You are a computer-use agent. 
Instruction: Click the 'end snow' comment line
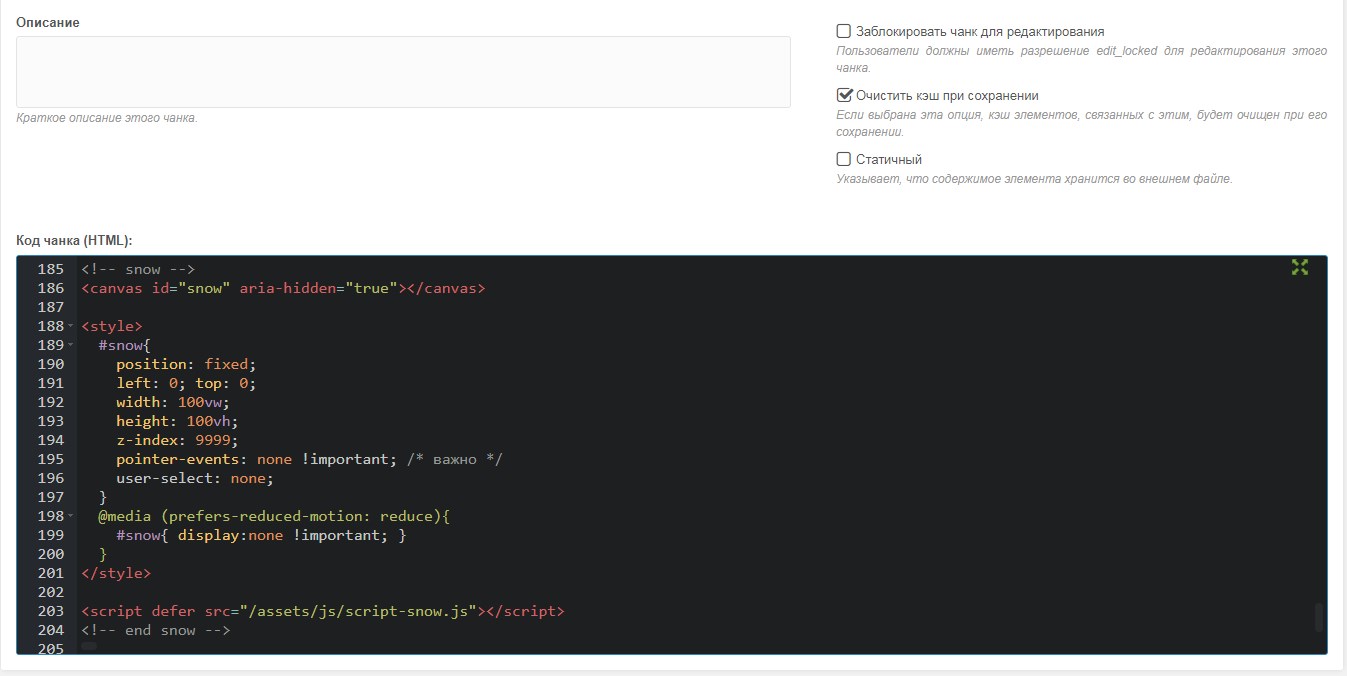point(156,630)
